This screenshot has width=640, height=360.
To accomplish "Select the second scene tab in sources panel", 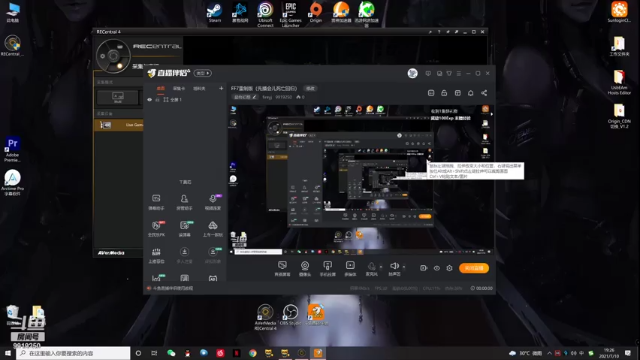I will (x=179, y=88).
